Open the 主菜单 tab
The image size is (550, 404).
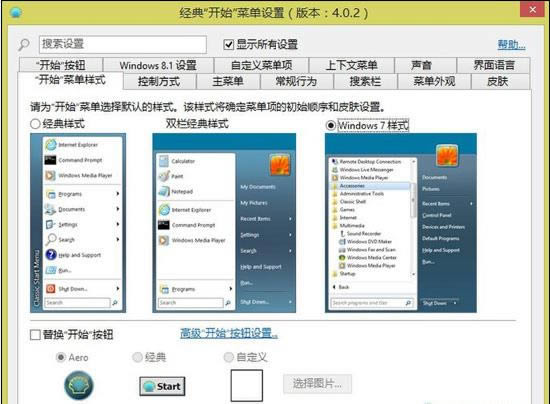[x=228, y=81]
